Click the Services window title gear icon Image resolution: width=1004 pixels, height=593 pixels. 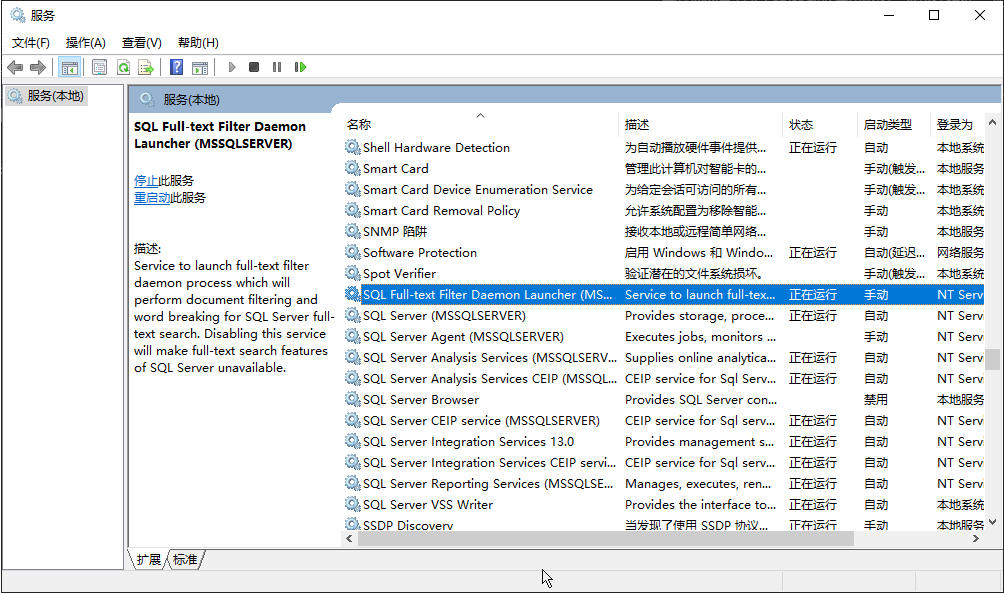click(x=18, y=15)
